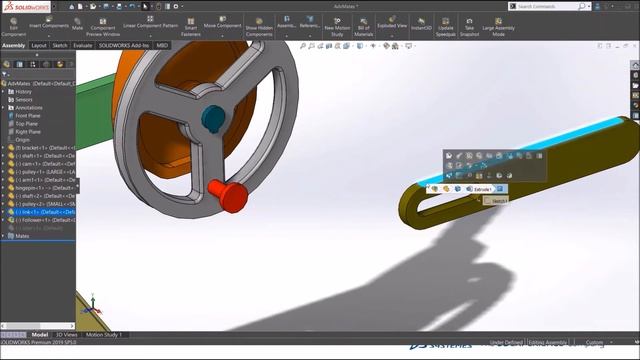Expand Mates folder node
Image resolution: width=640 pixels, height=360 pixels.
pyautogui.click(x=3, y=236)
